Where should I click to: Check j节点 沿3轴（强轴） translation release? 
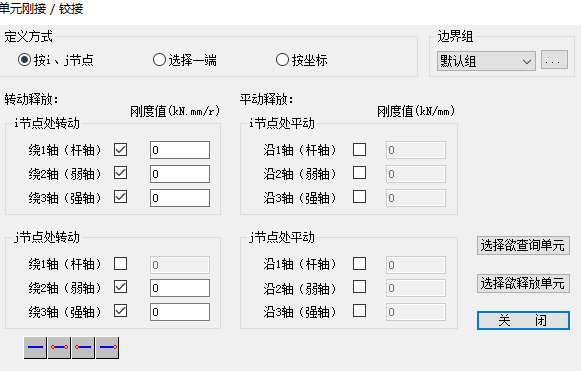359,311
